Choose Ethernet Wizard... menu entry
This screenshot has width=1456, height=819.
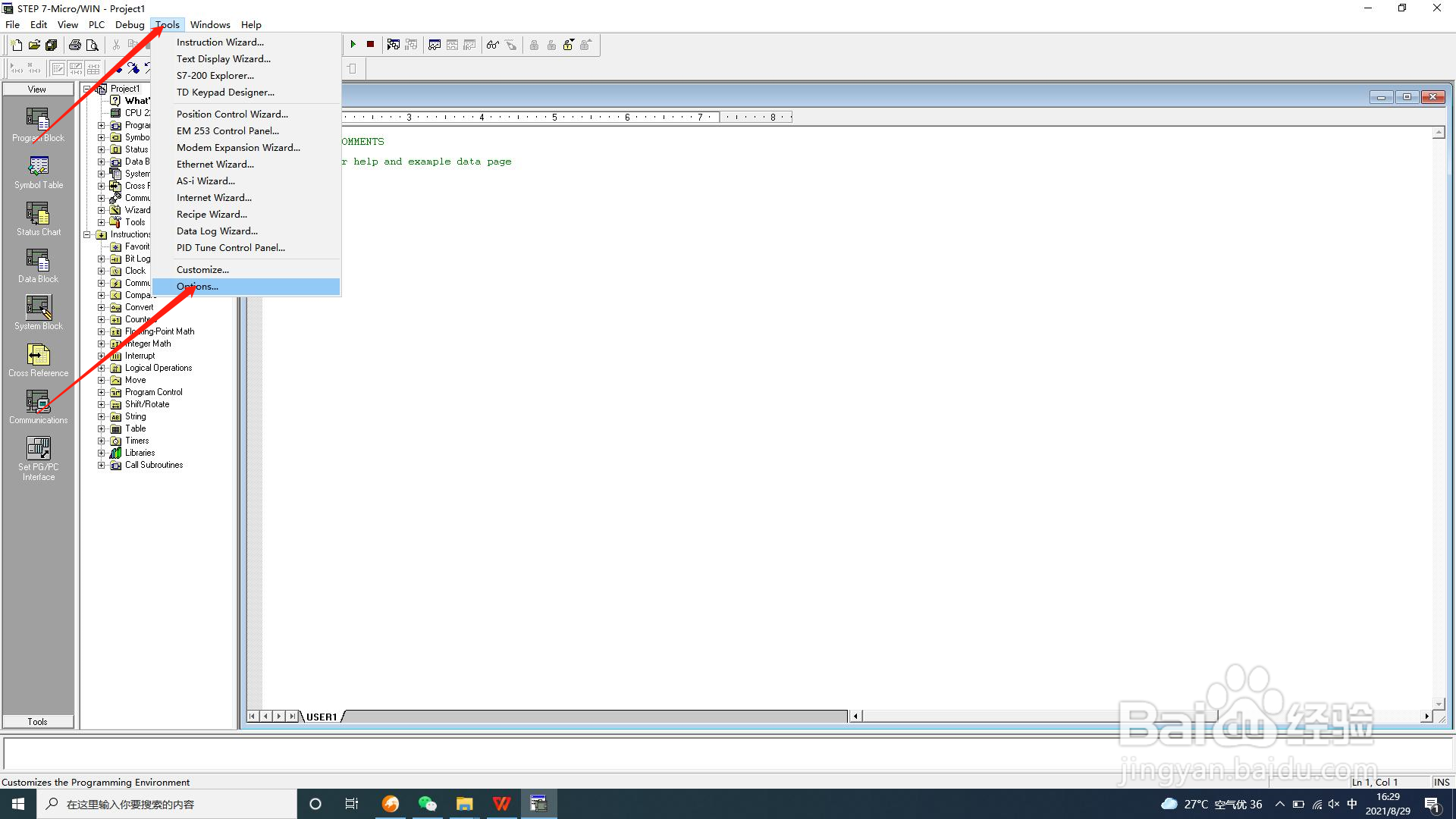point(246,165)
